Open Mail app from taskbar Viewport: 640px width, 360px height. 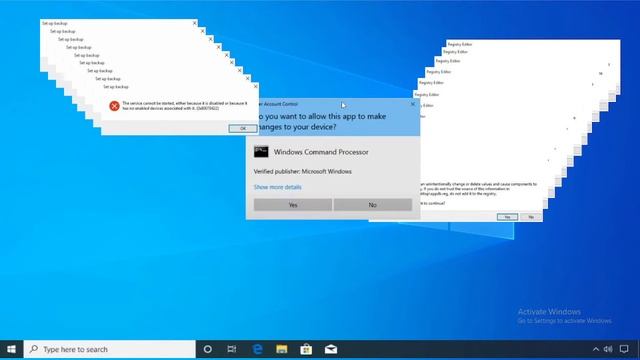pyautogui.click(x=331, y=349)
